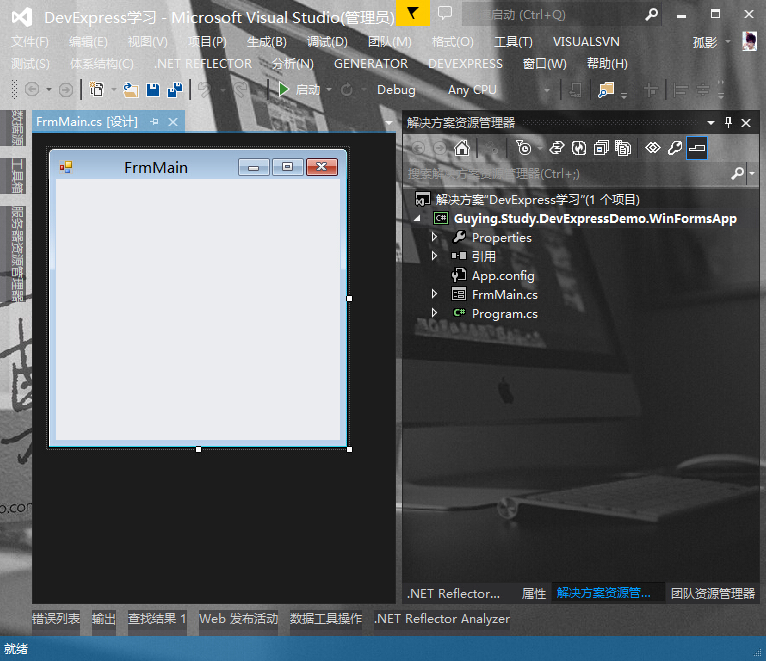
Task: Click the Save All toolbar icon
Action: pos(174,90)
